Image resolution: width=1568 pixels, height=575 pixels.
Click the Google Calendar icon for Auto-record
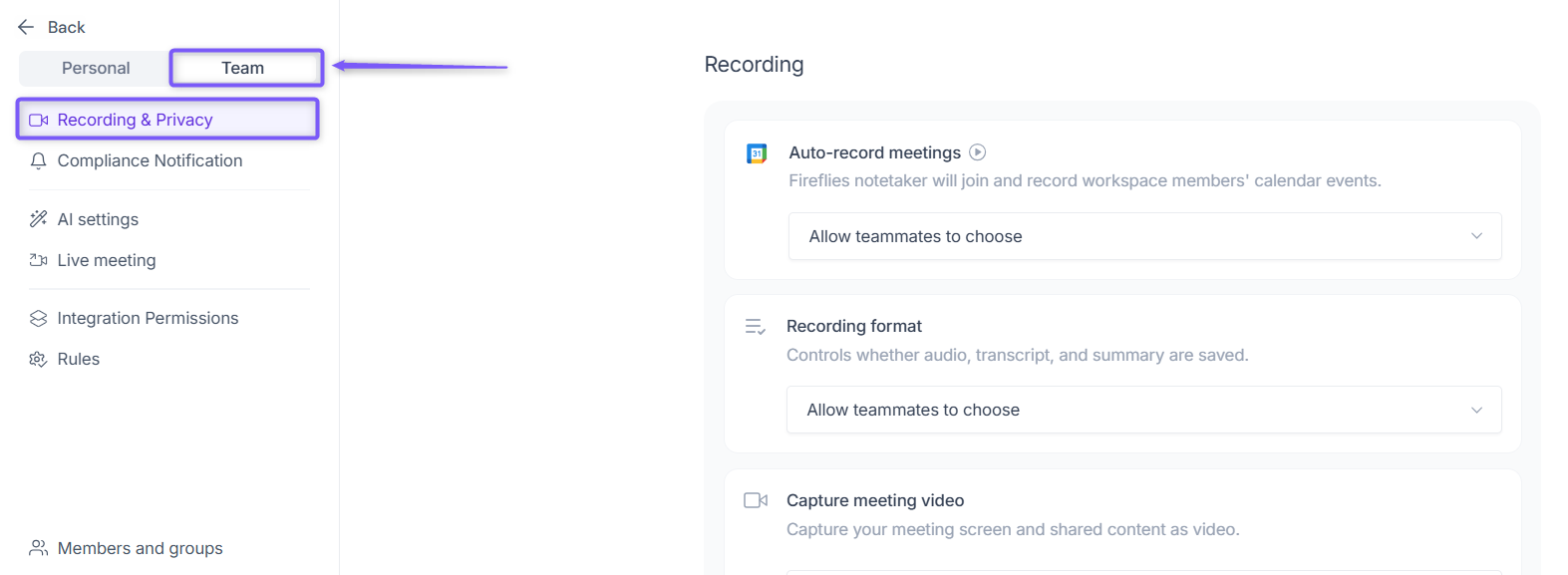[757, 153]
